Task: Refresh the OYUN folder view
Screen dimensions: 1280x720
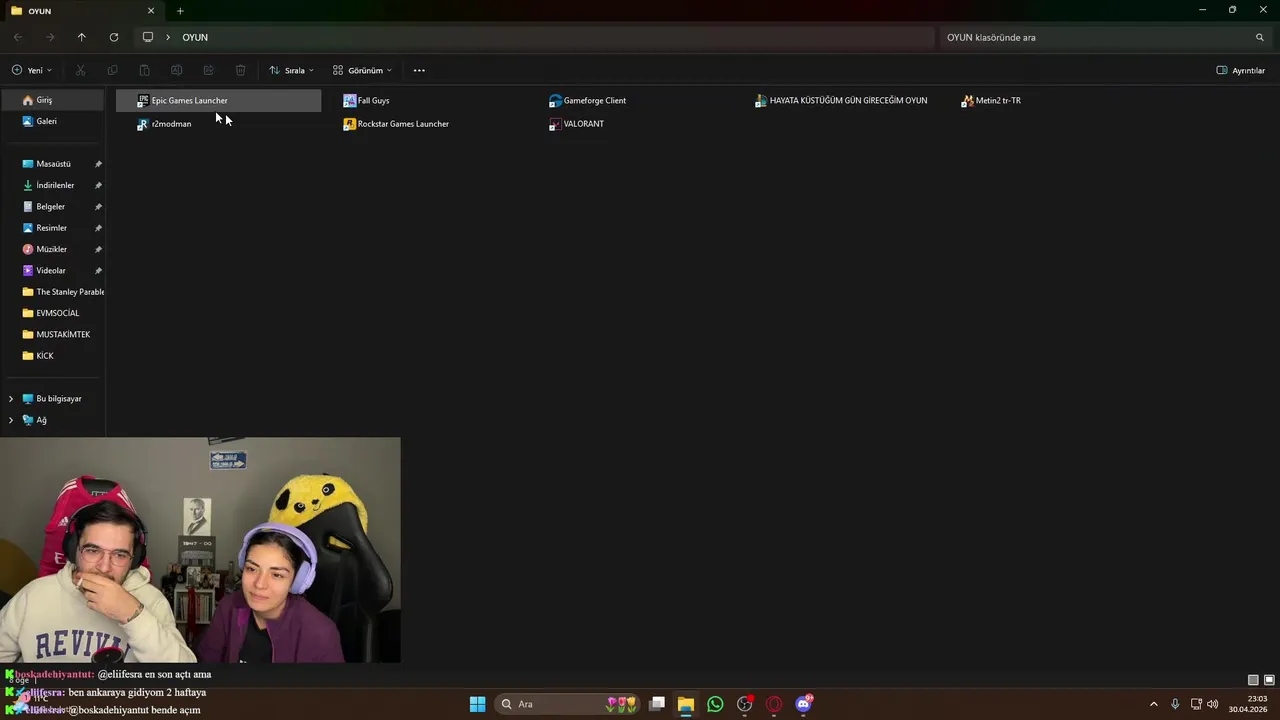Action: click(114, 37)
